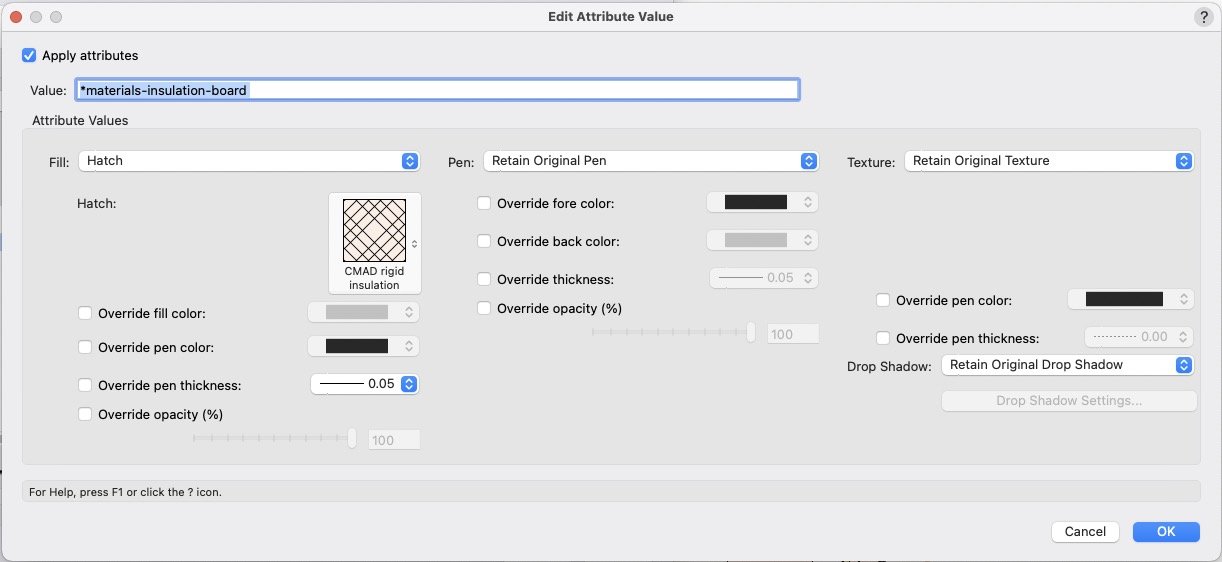This screenshot has height=562, width=1222.
Task: Enable Override fill color checkbox
Action: (85, 314)
